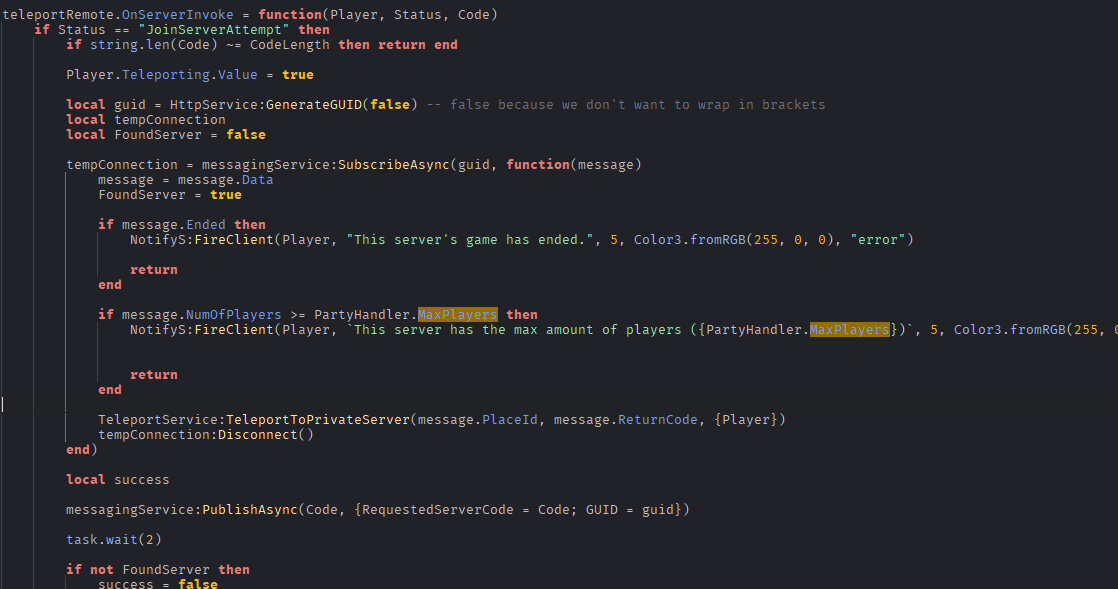The height and width of the screenshot is (589, 1118).
Task: Click Data in message.Data
Action: coord(257,179)
